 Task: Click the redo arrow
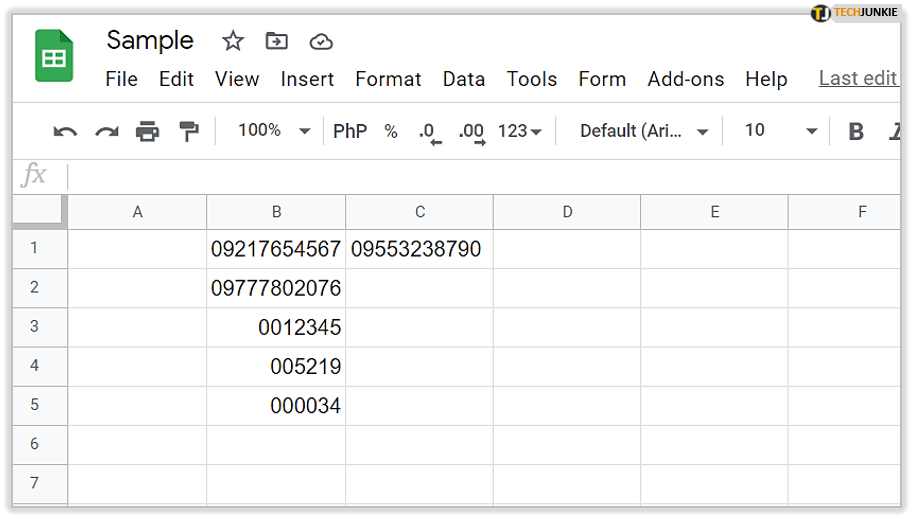(x=106, y=131)
